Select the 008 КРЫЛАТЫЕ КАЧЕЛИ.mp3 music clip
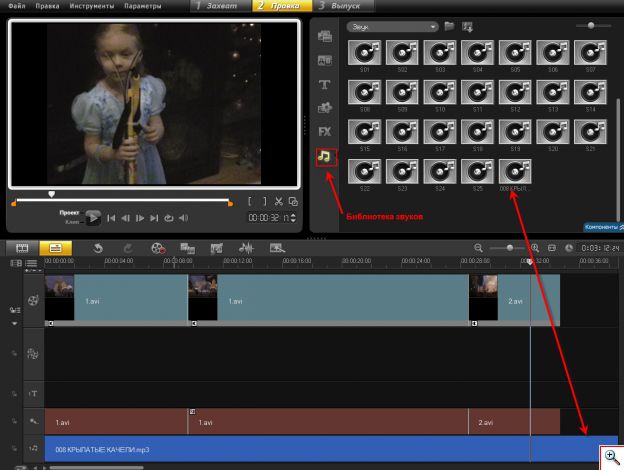 tap(331, 449)
